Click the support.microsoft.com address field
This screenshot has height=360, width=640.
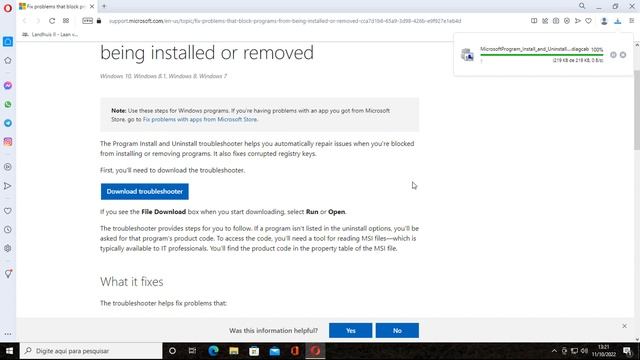coord(285,21)
